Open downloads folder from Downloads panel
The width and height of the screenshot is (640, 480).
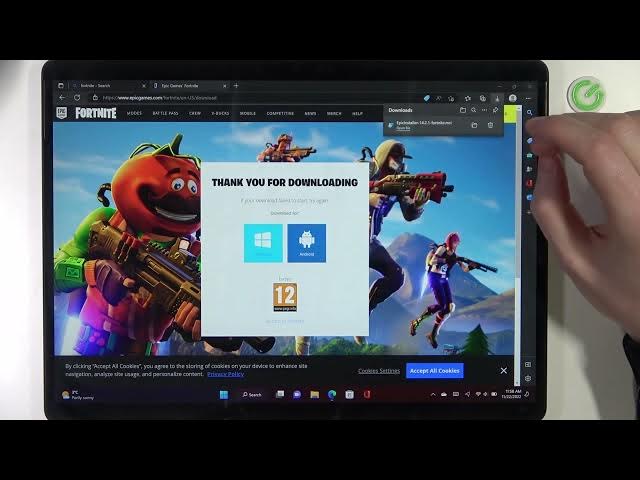pos(463,110)
